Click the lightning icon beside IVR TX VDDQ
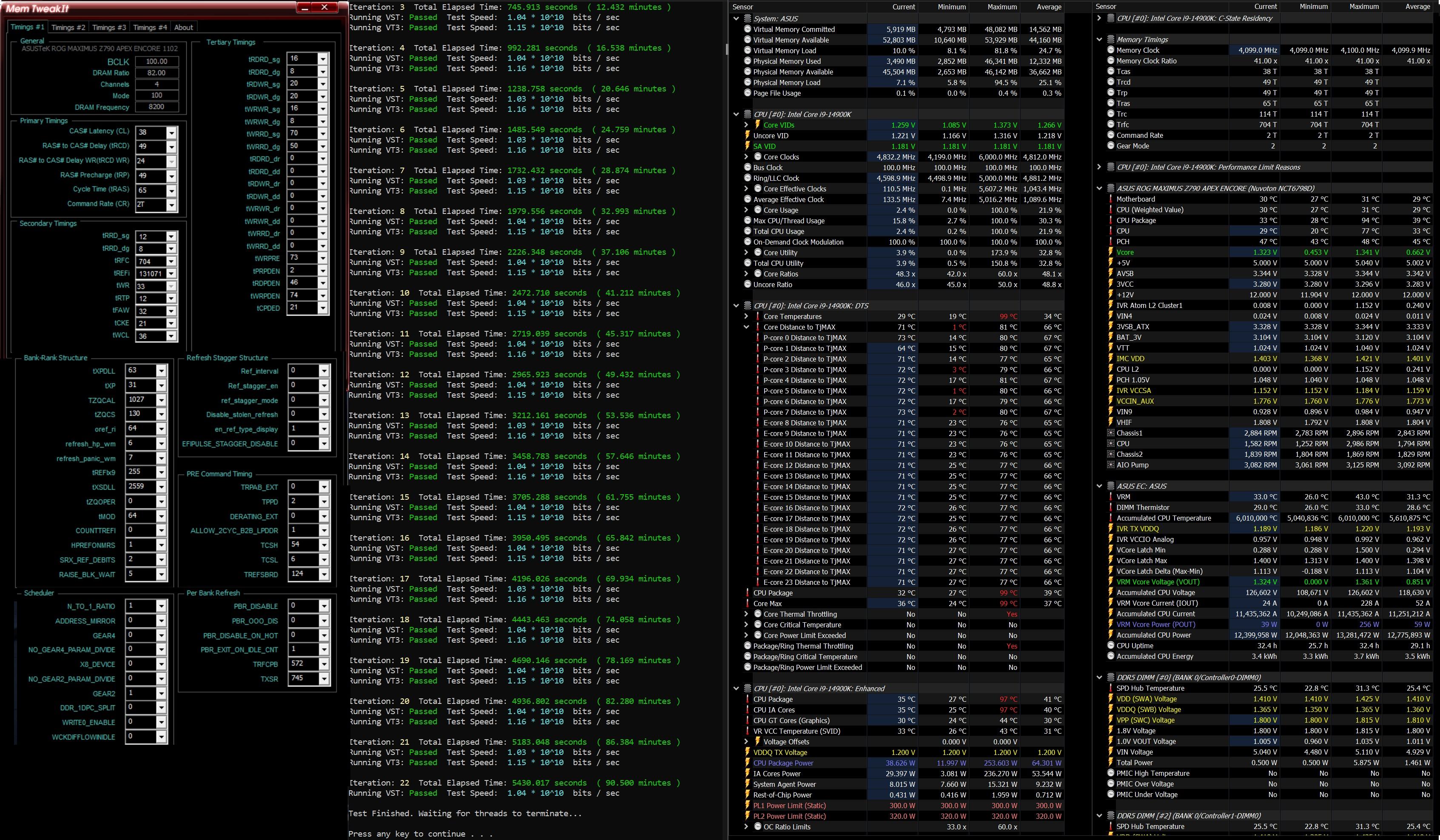Screen dimensions: 1440x840 coord(1110,529)
